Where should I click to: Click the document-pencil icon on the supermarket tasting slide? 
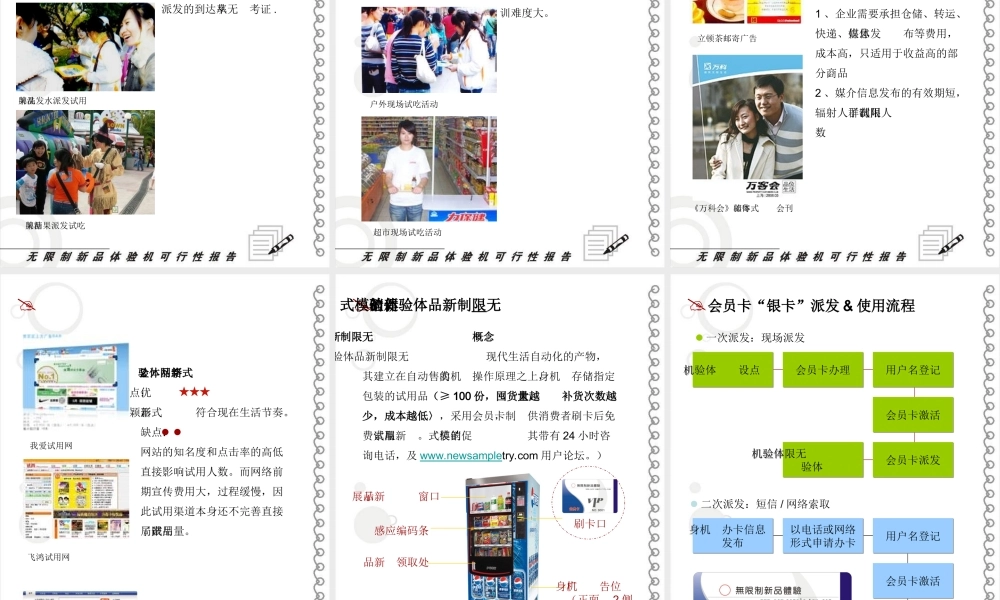[x=606, y=242]
